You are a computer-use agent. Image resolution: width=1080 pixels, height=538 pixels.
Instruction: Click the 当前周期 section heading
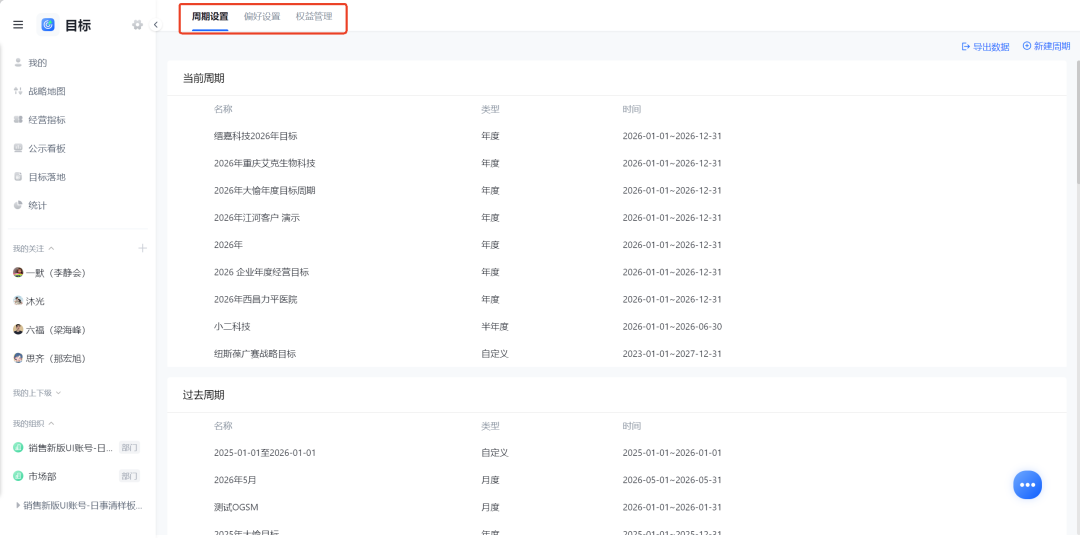click(203, 79)
